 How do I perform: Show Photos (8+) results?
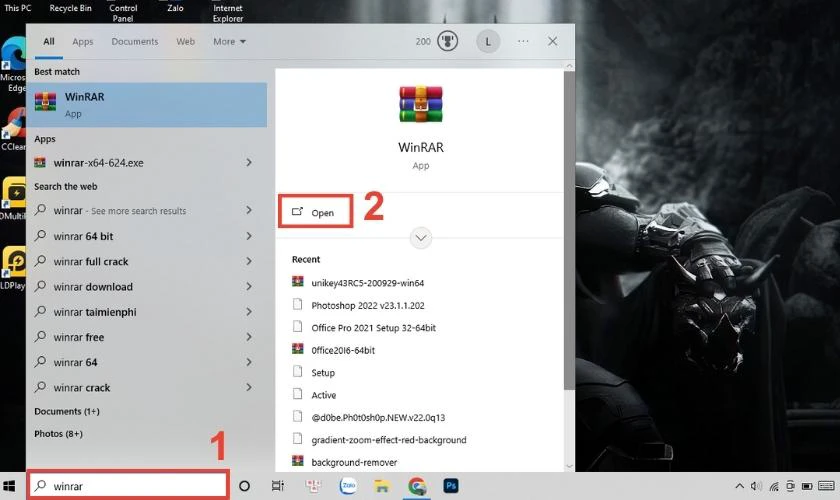[x=58, y=434]
